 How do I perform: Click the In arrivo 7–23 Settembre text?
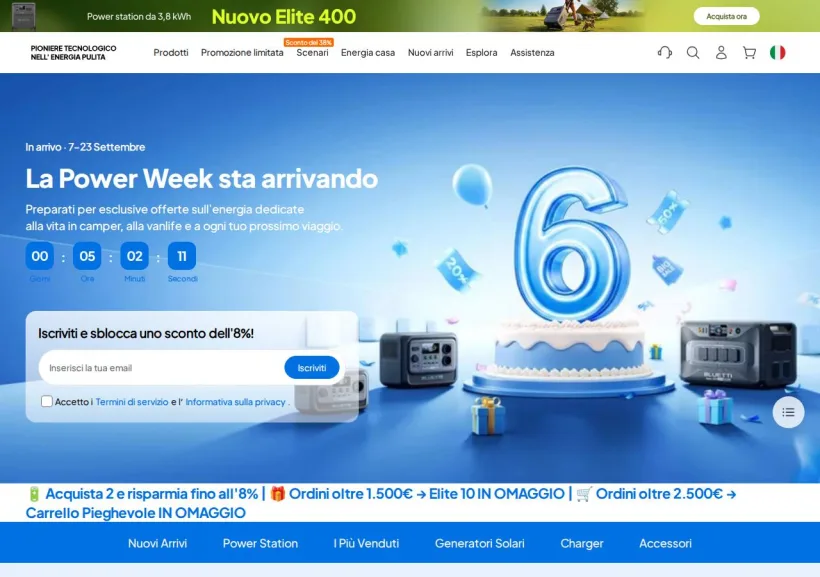click(85, 147)
